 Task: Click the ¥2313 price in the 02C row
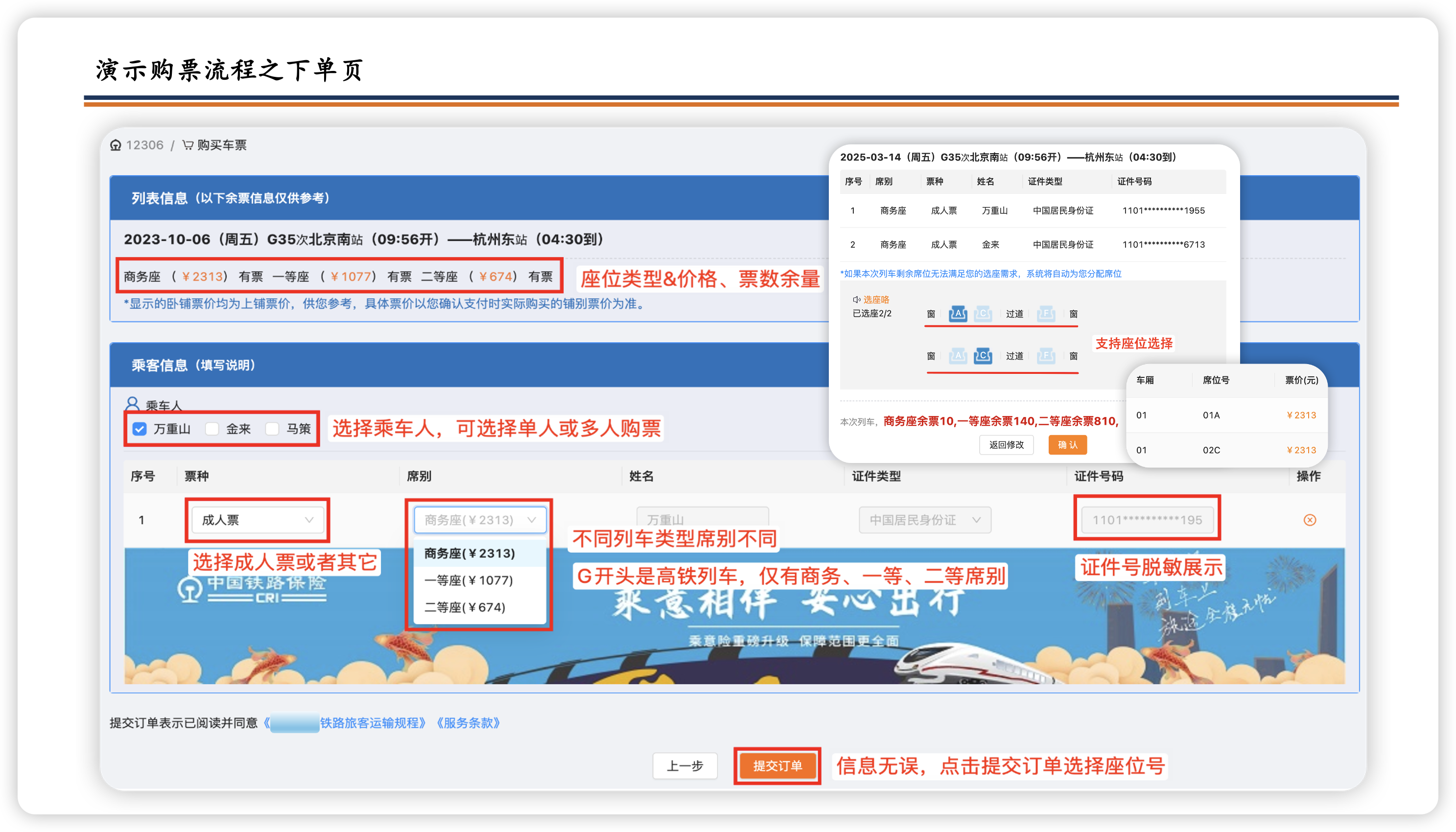pyautogui.click(x=1301, y=450)
